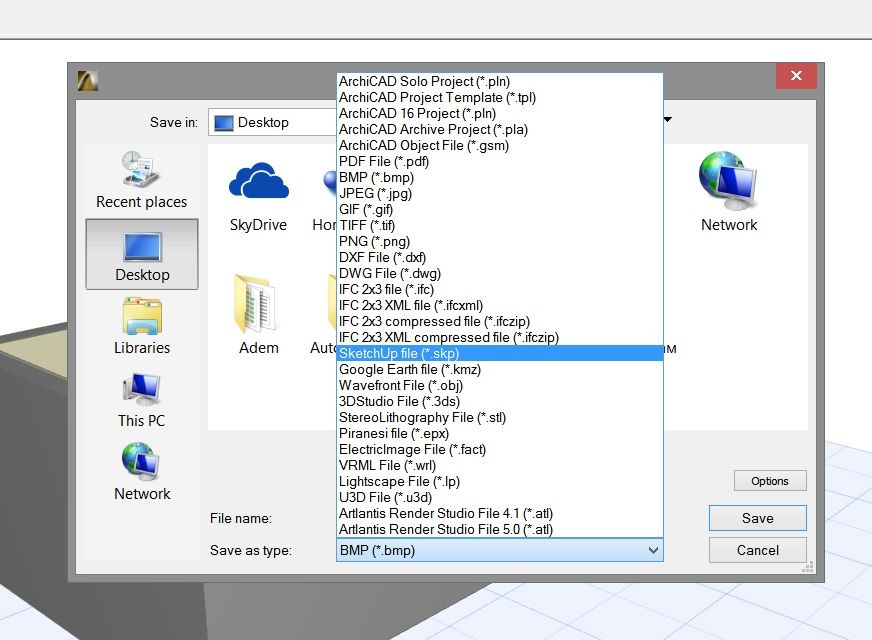Select Google Earth file (*.kmz)

500,369
